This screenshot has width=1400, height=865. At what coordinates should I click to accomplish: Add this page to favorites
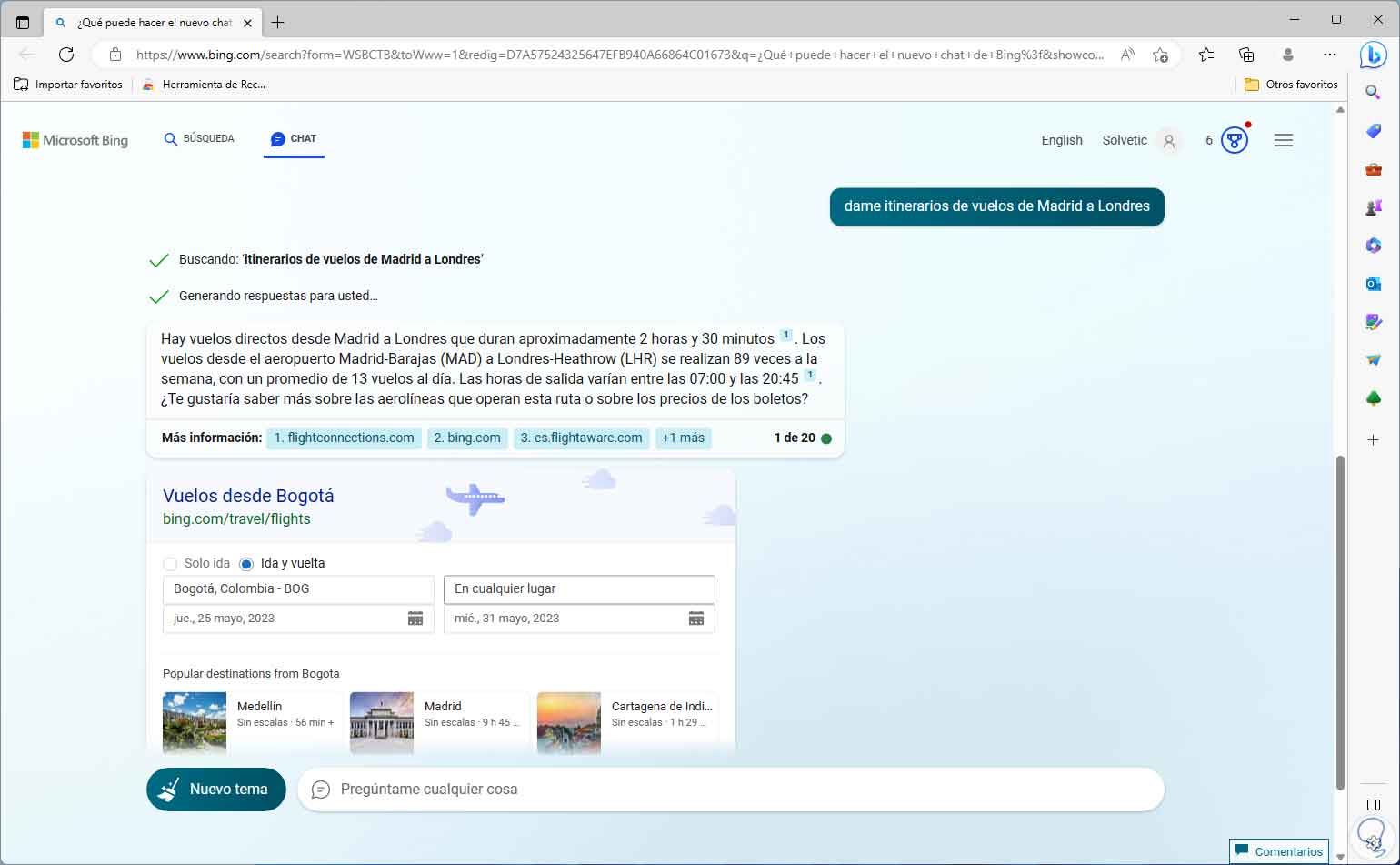[x=1160, y=55]
